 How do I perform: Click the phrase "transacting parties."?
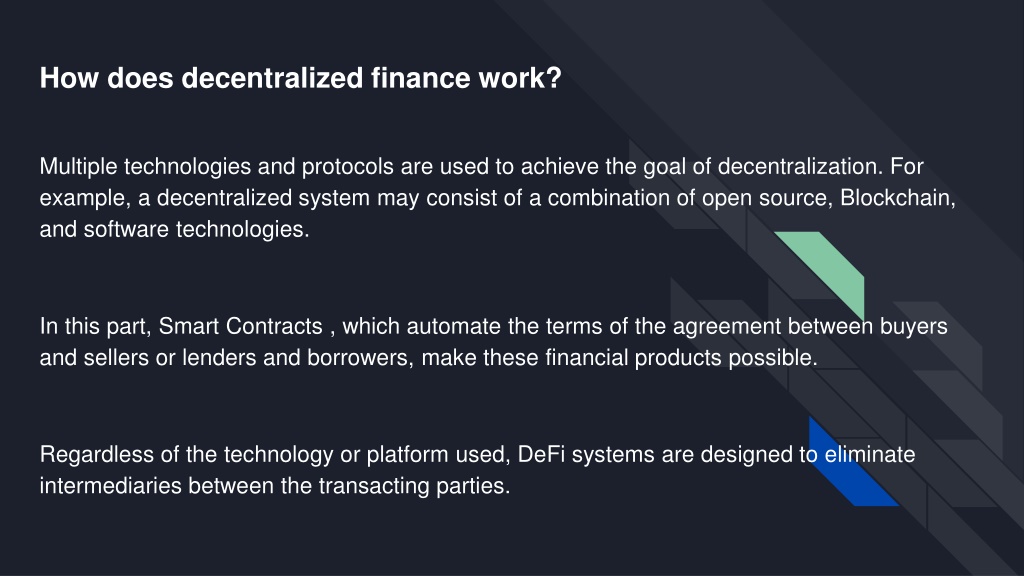415,485
